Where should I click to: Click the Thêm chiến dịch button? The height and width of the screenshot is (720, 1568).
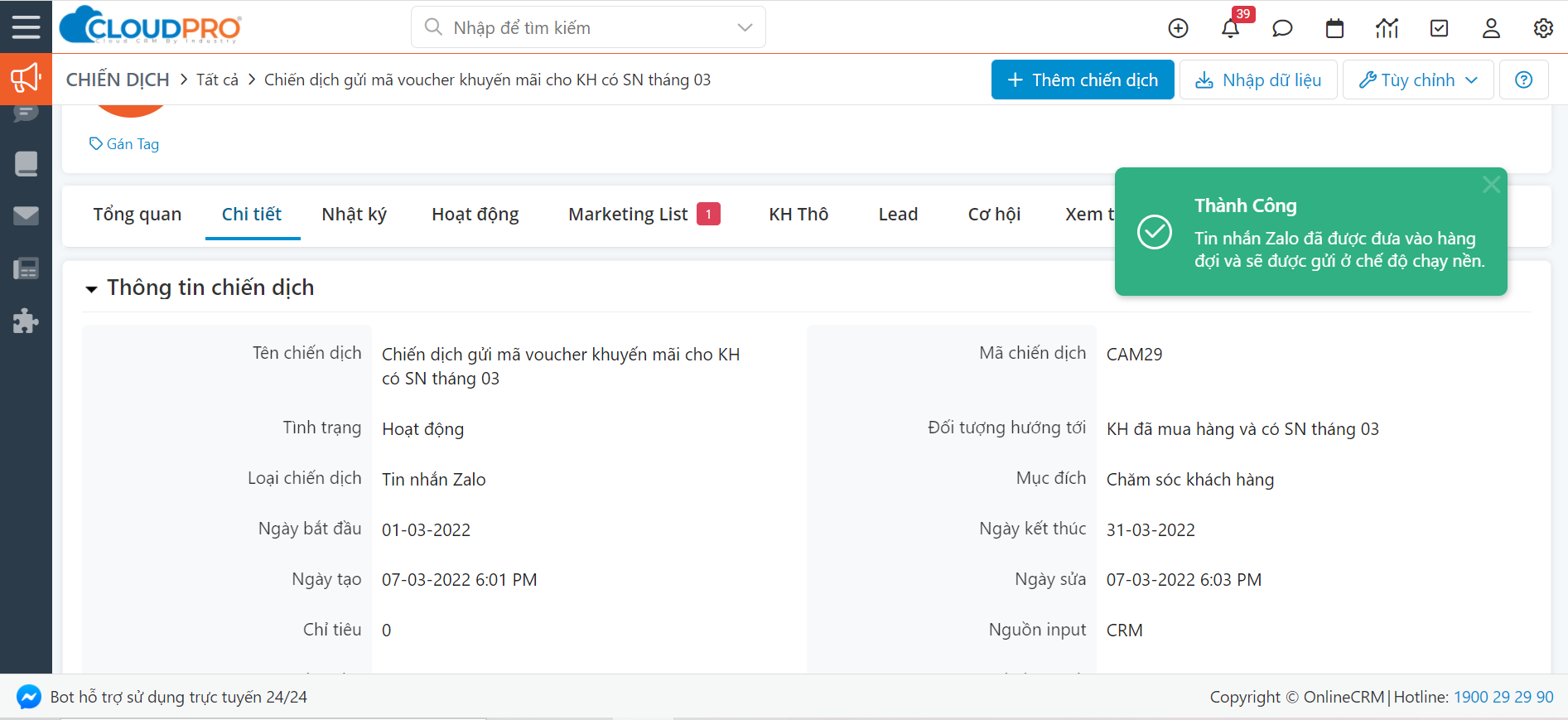pos(1083,80)
